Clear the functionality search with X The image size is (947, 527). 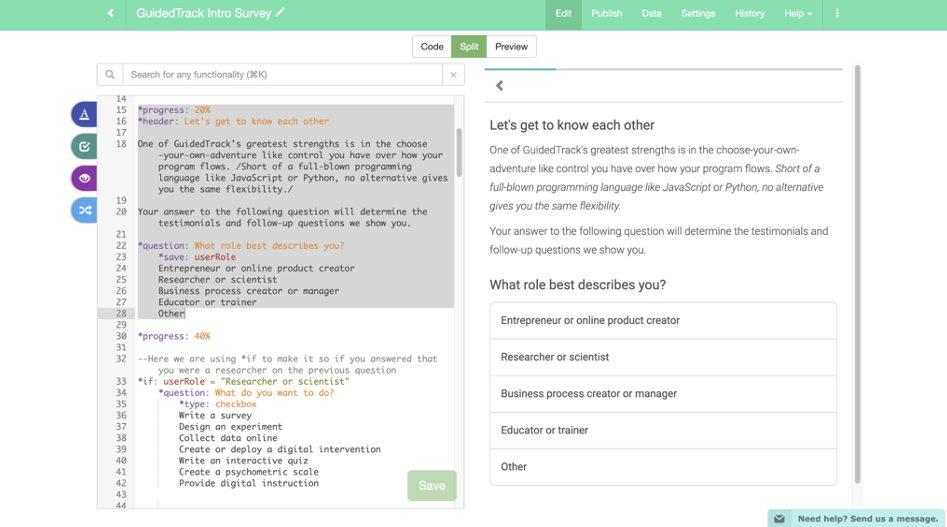453,75
